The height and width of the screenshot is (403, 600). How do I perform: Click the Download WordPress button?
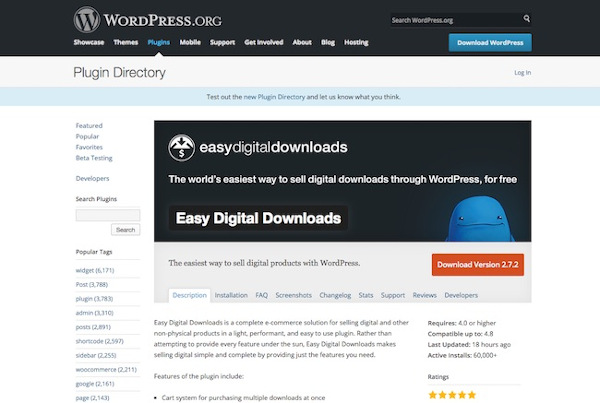coord(490,42)
